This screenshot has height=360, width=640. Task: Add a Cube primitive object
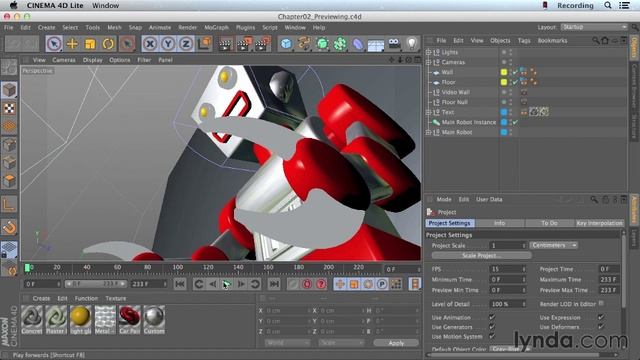coord(286,44)
